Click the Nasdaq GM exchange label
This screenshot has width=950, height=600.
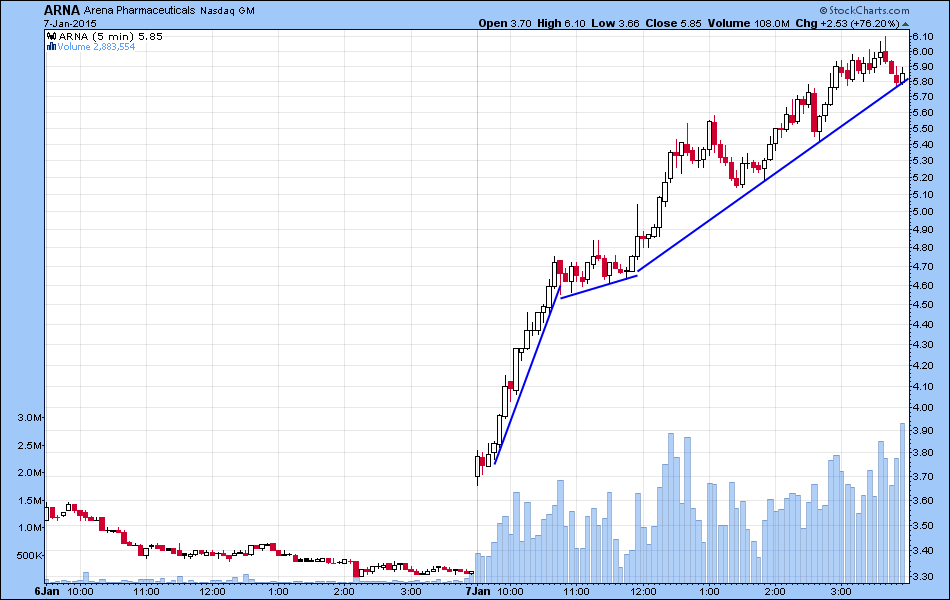[227, 11]
